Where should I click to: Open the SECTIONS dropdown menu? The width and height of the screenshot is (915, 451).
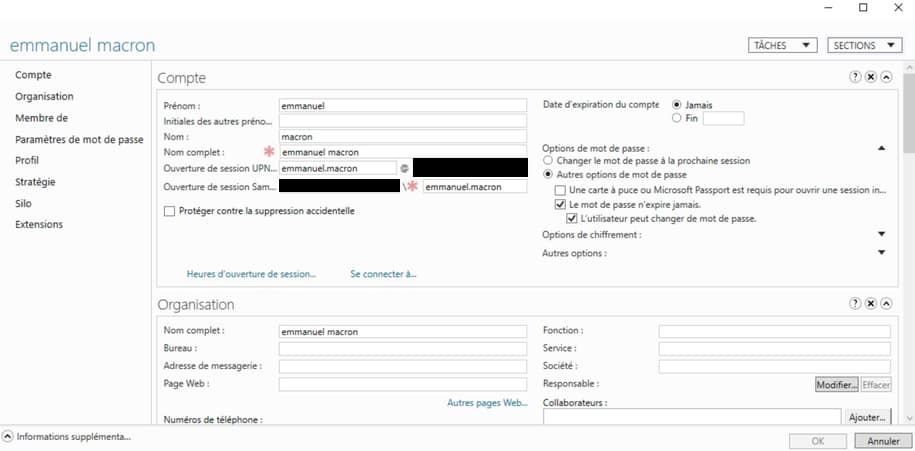(x=864, y=45)
